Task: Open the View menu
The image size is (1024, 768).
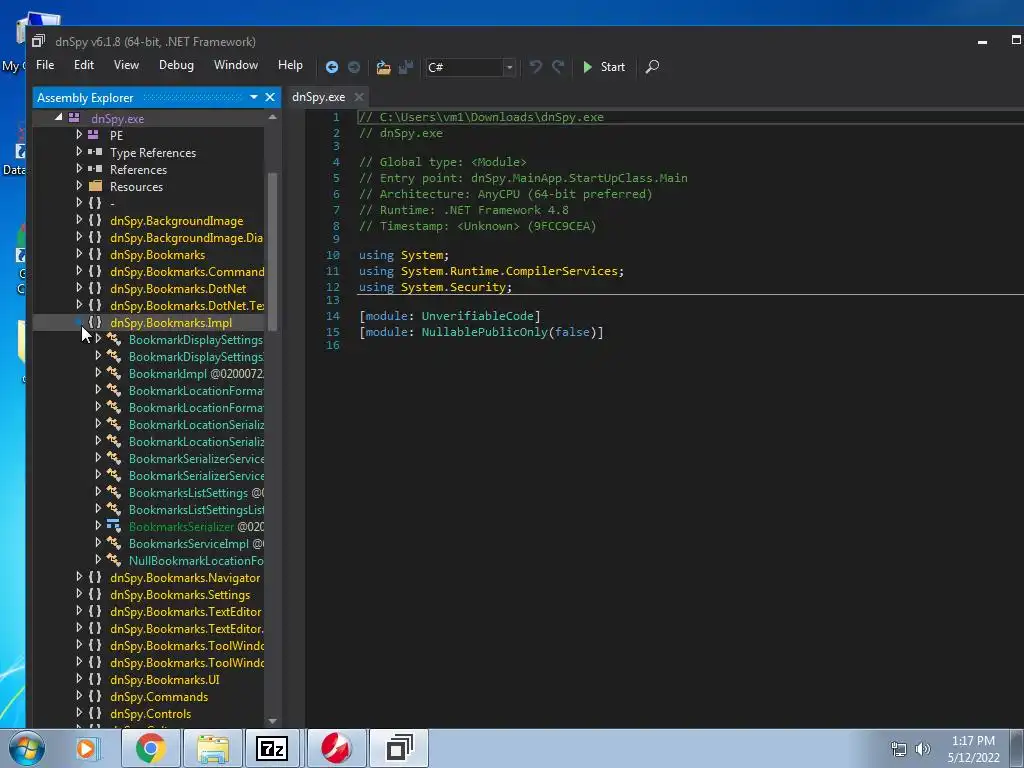Action: [126, 65]
